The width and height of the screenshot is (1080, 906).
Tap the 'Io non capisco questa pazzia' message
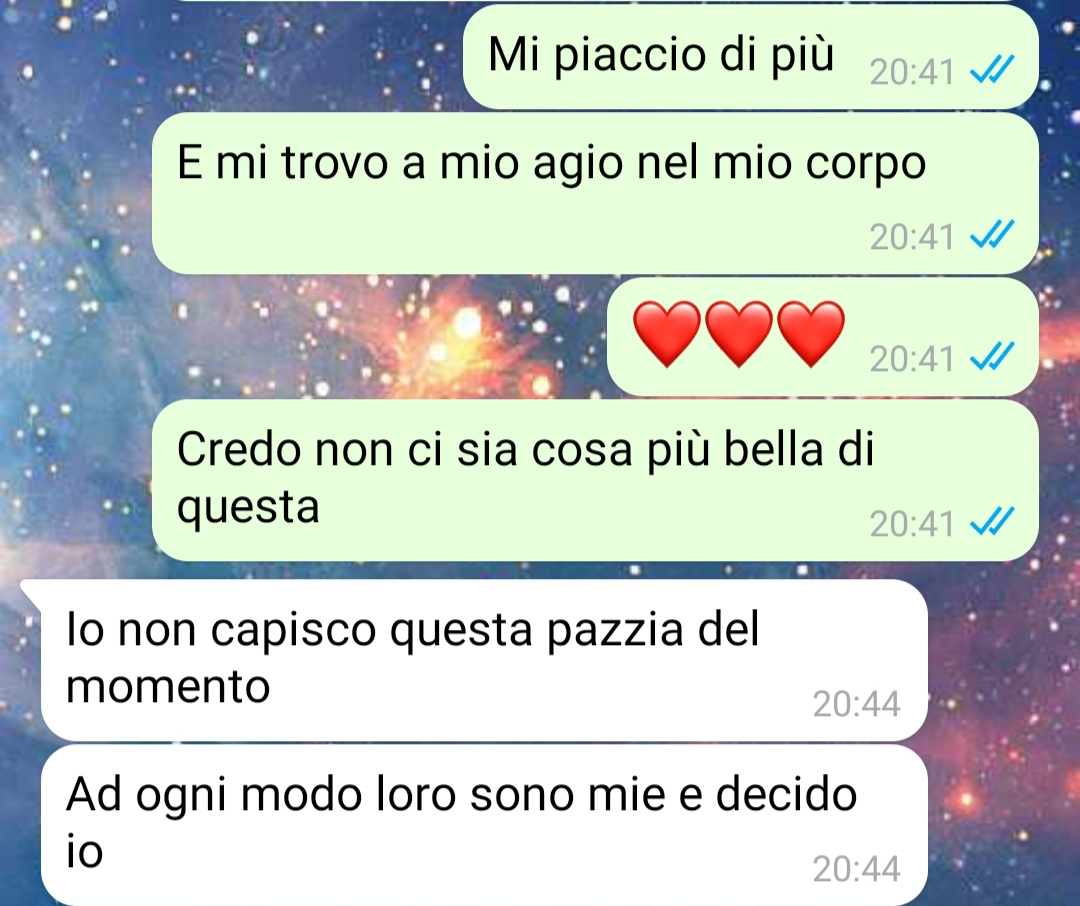(x=484, y=660)
